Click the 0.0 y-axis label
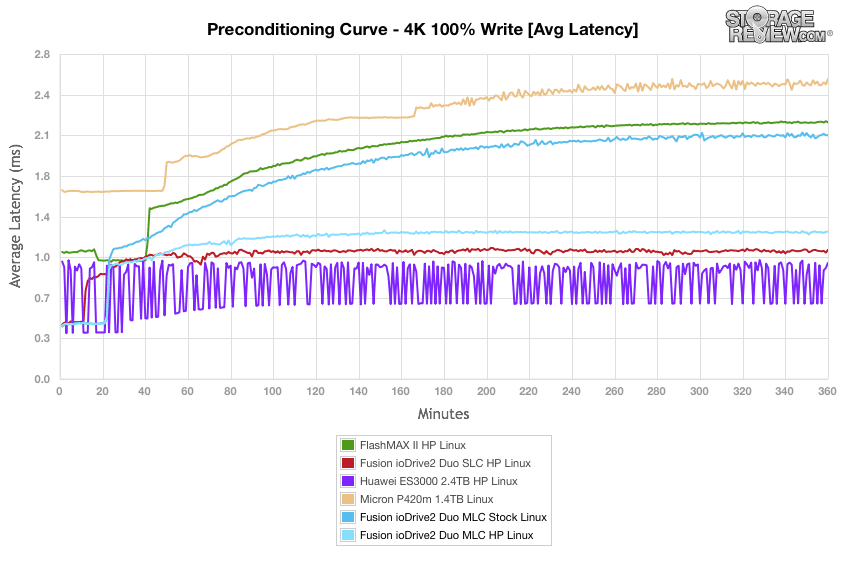Screen dimensions: 850x562 (x=42, y=379)
